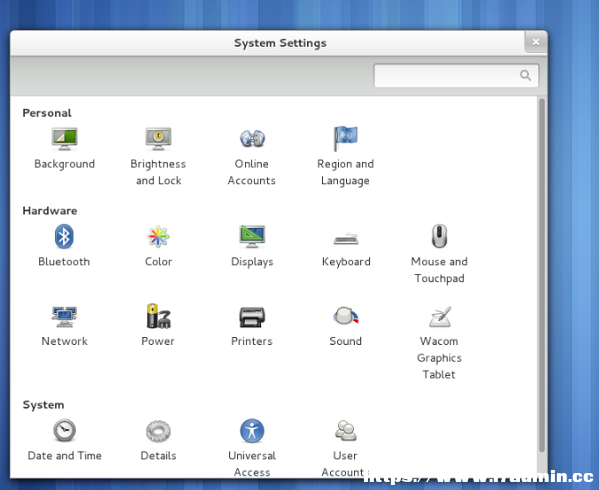Click the "Online Accounts" label
Image resolution: width=599 pixels, height=490 pixels.
click(252, 172)
